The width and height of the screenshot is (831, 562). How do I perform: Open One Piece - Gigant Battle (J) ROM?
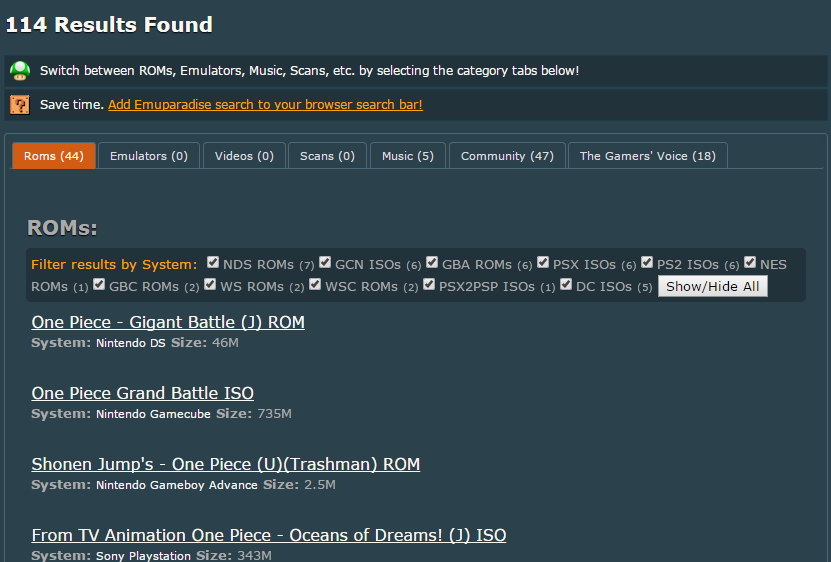pyautogui.click(x=168, y=322)
